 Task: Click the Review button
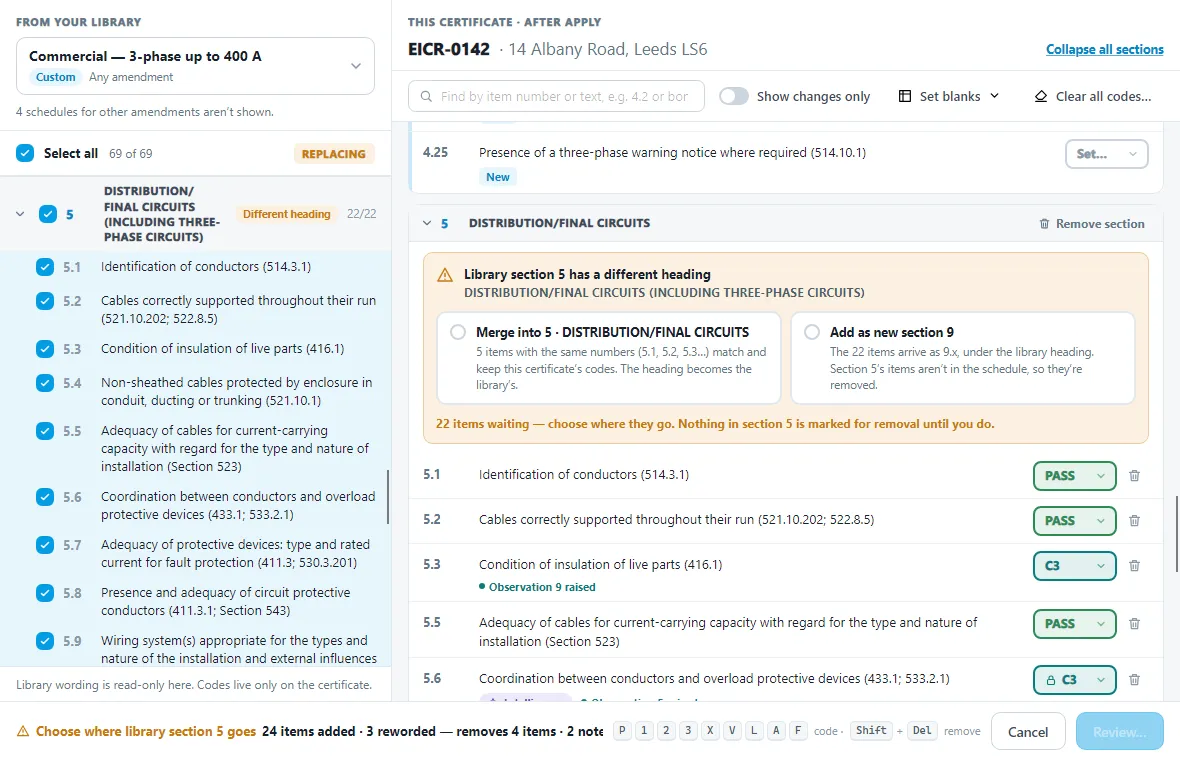1119,731
